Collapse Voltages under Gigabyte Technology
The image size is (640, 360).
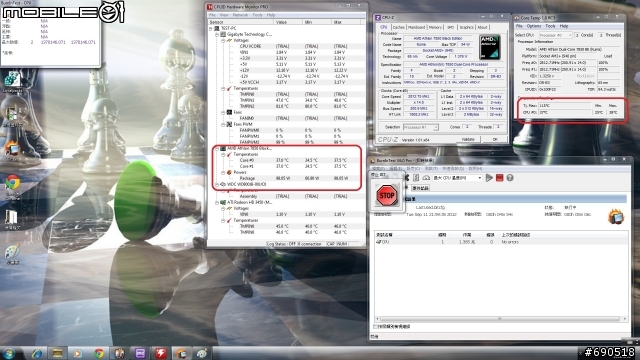coord(223,41)
